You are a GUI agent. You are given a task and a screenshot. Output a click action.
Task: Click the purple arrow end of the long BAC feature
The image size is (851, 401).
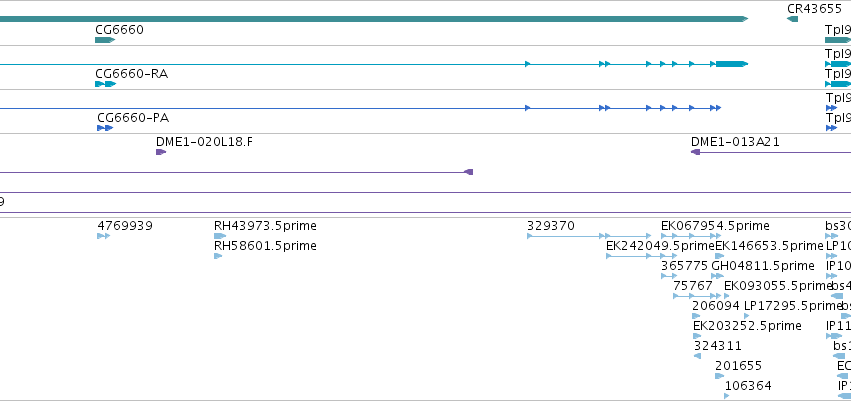point(469,172)
